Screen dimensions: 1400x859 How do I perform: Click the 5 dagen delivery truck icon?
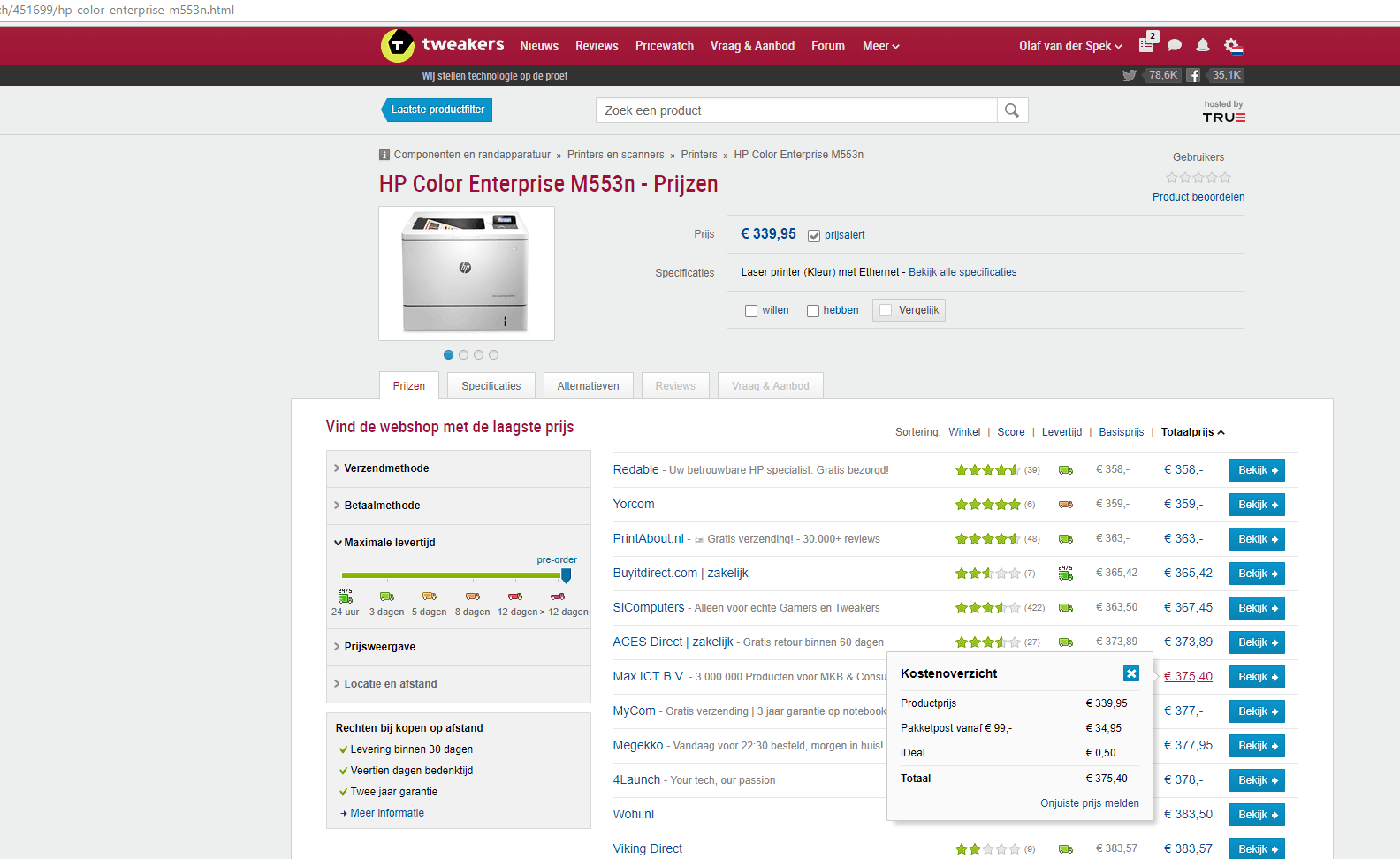click(430, 597)
